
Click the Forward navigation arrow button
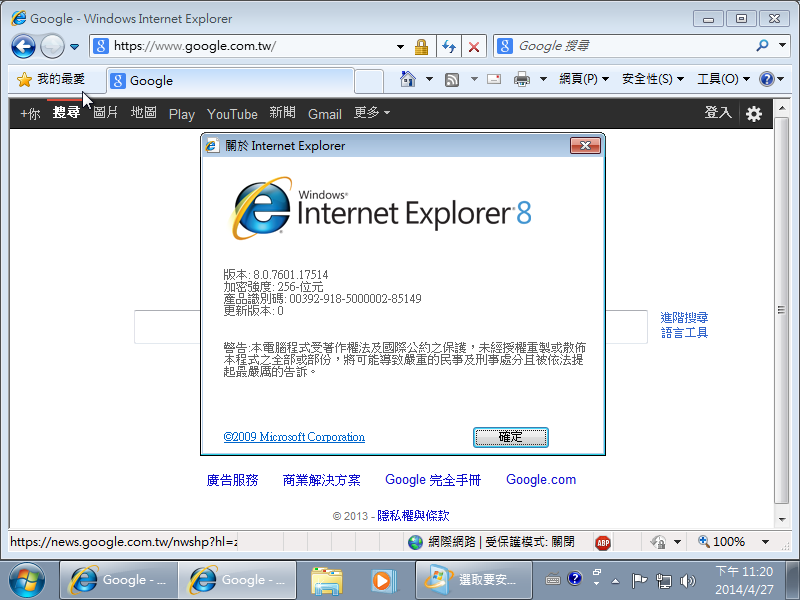coord(52,46)
